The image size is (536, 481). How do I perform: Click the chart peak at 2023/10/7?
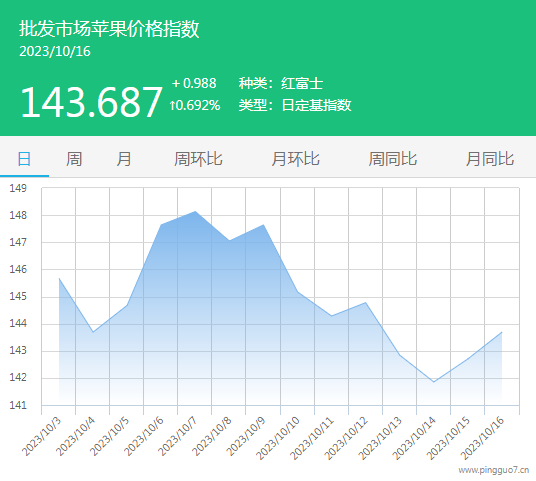195,211
